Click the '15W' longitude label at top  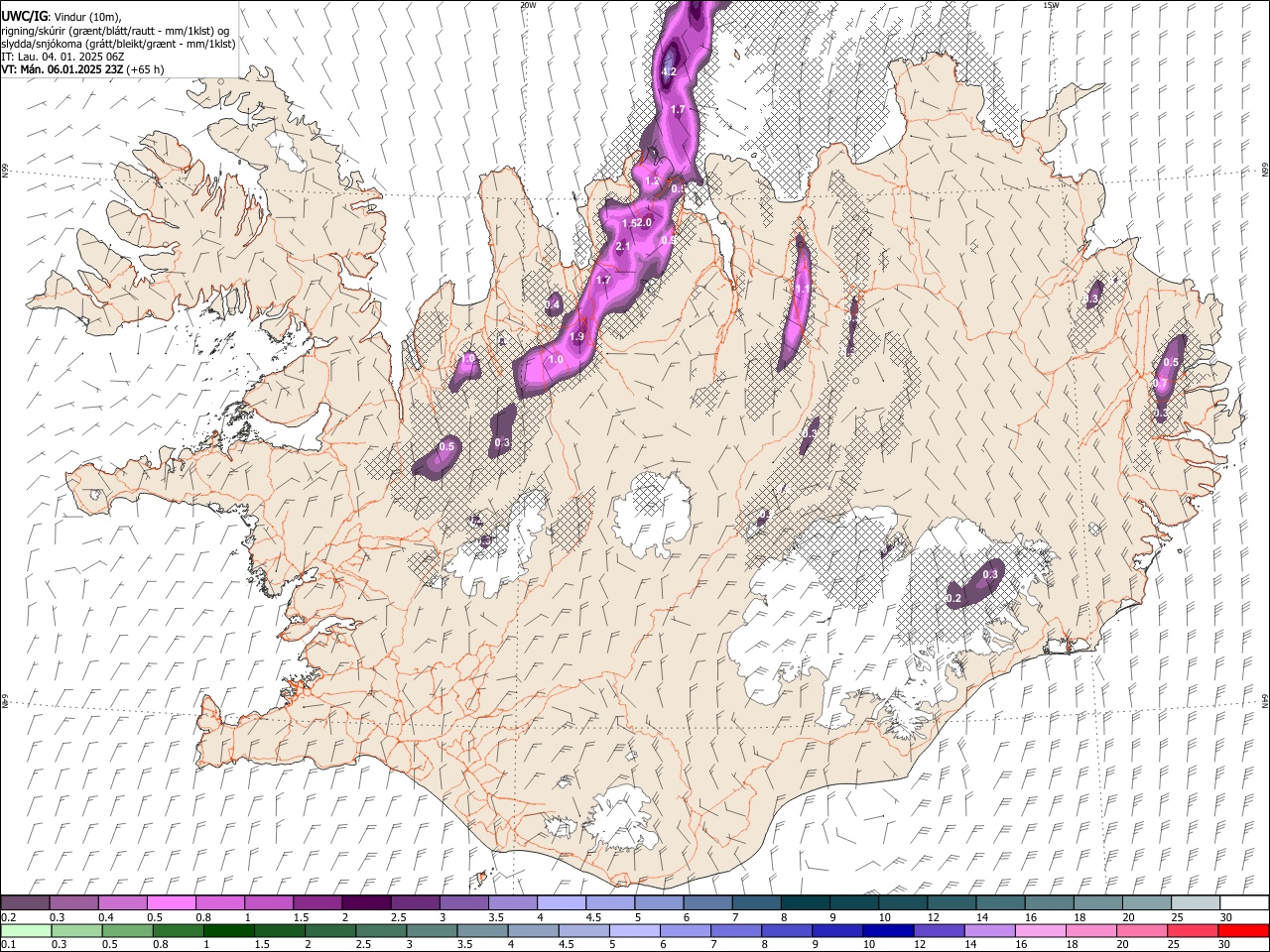[x=1051, y=5]
